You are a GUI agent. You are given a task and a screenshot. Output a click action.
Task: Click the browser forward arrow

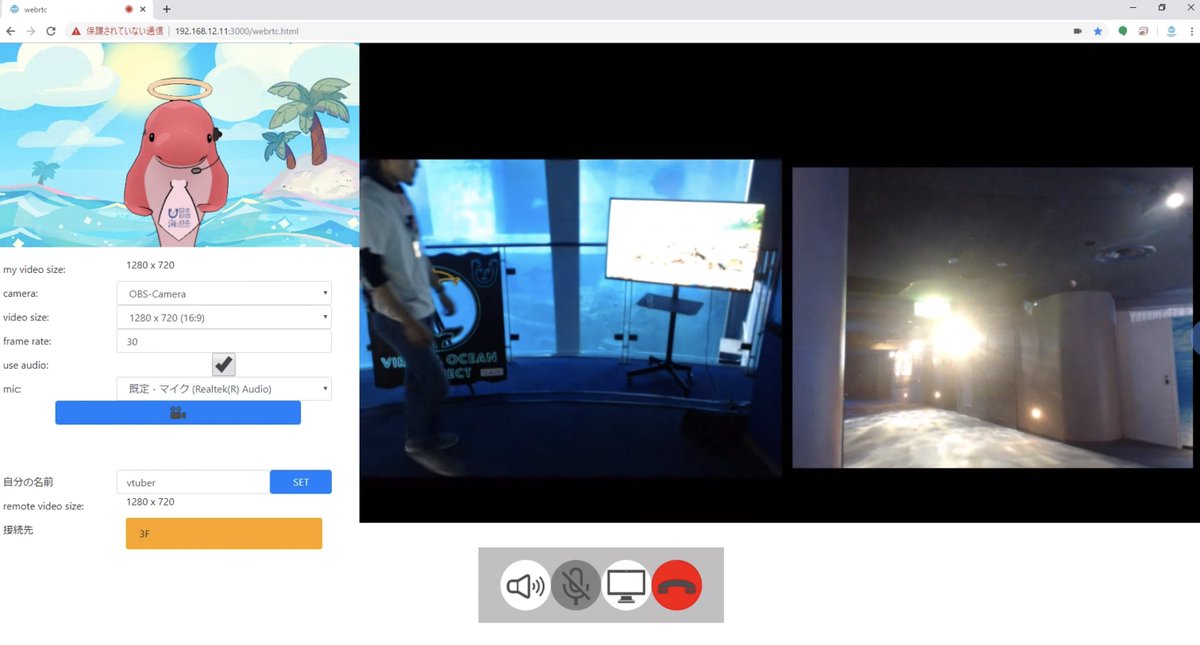(x=31, y=31)
